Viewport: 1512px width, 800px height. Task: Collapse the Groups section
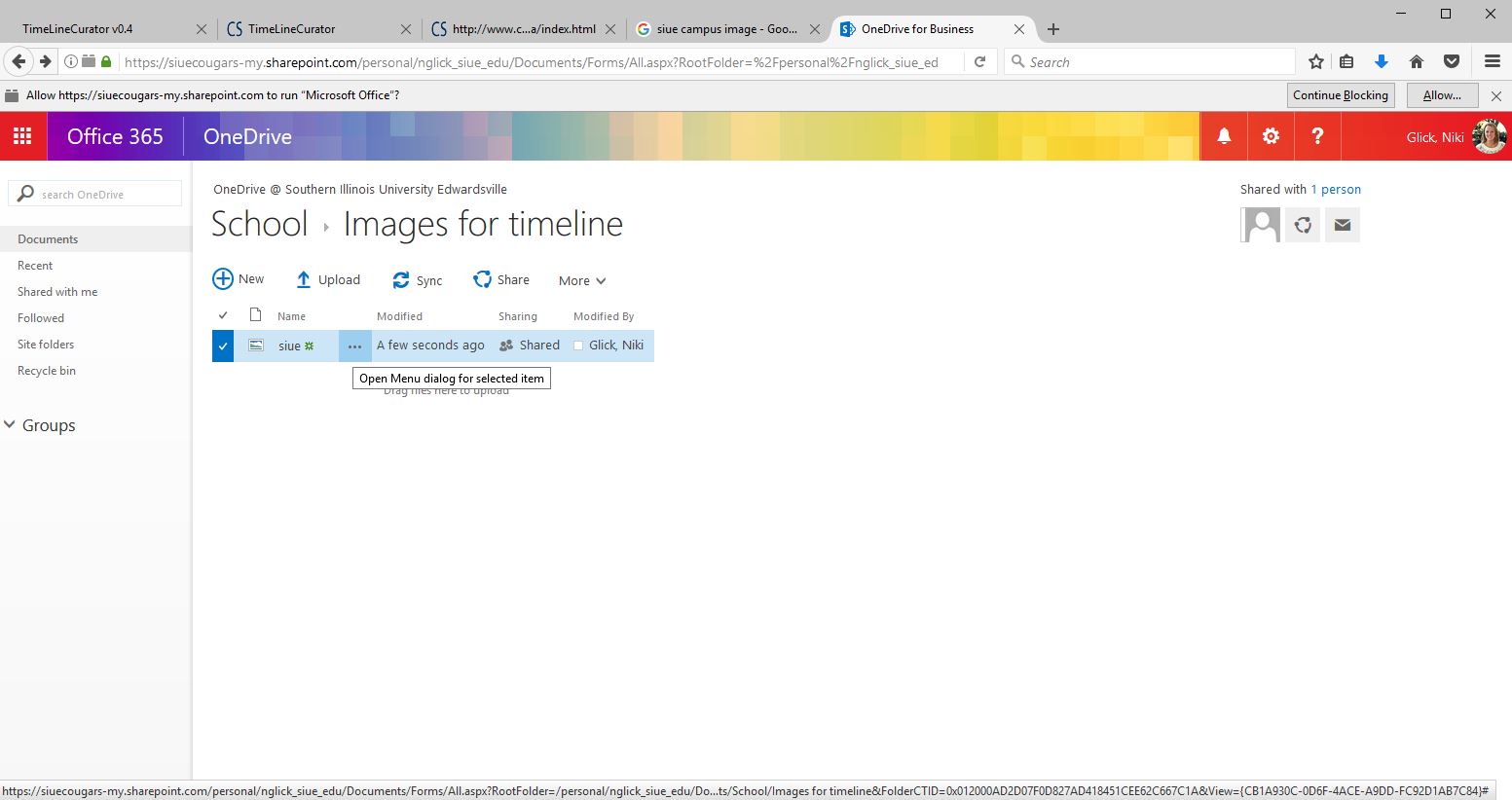[11, 425]
